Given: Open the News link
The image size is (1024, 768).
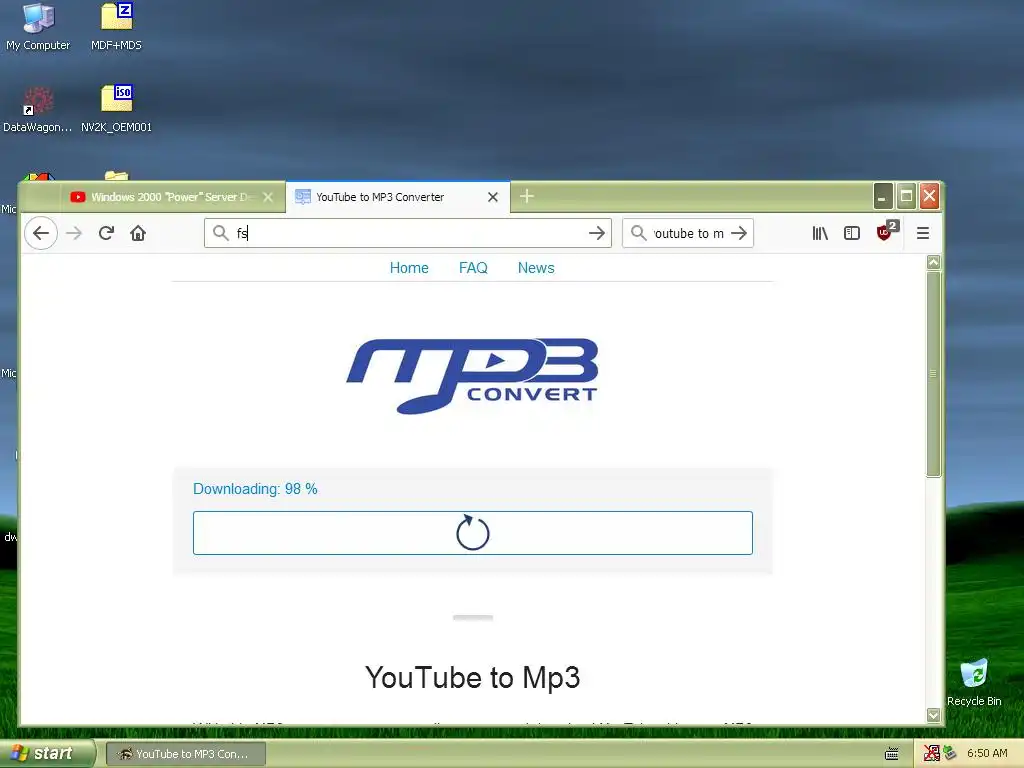Looking at the screenshot, I should [x=536, y=268].
